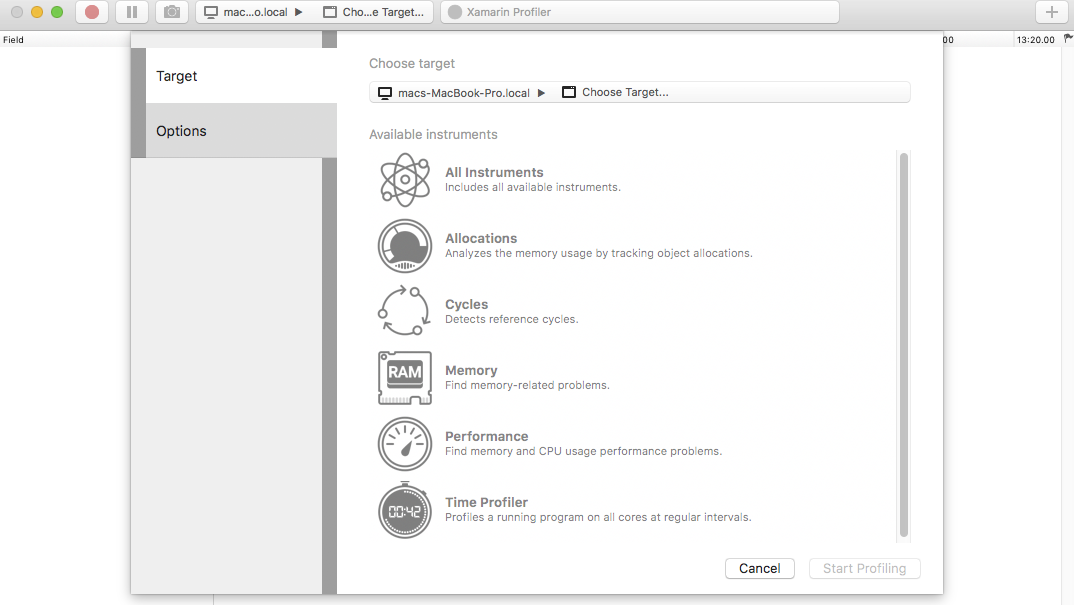Click the instruments list vertical scrollbar
Screen dimensions: 1074x605
tap(903, 345)
